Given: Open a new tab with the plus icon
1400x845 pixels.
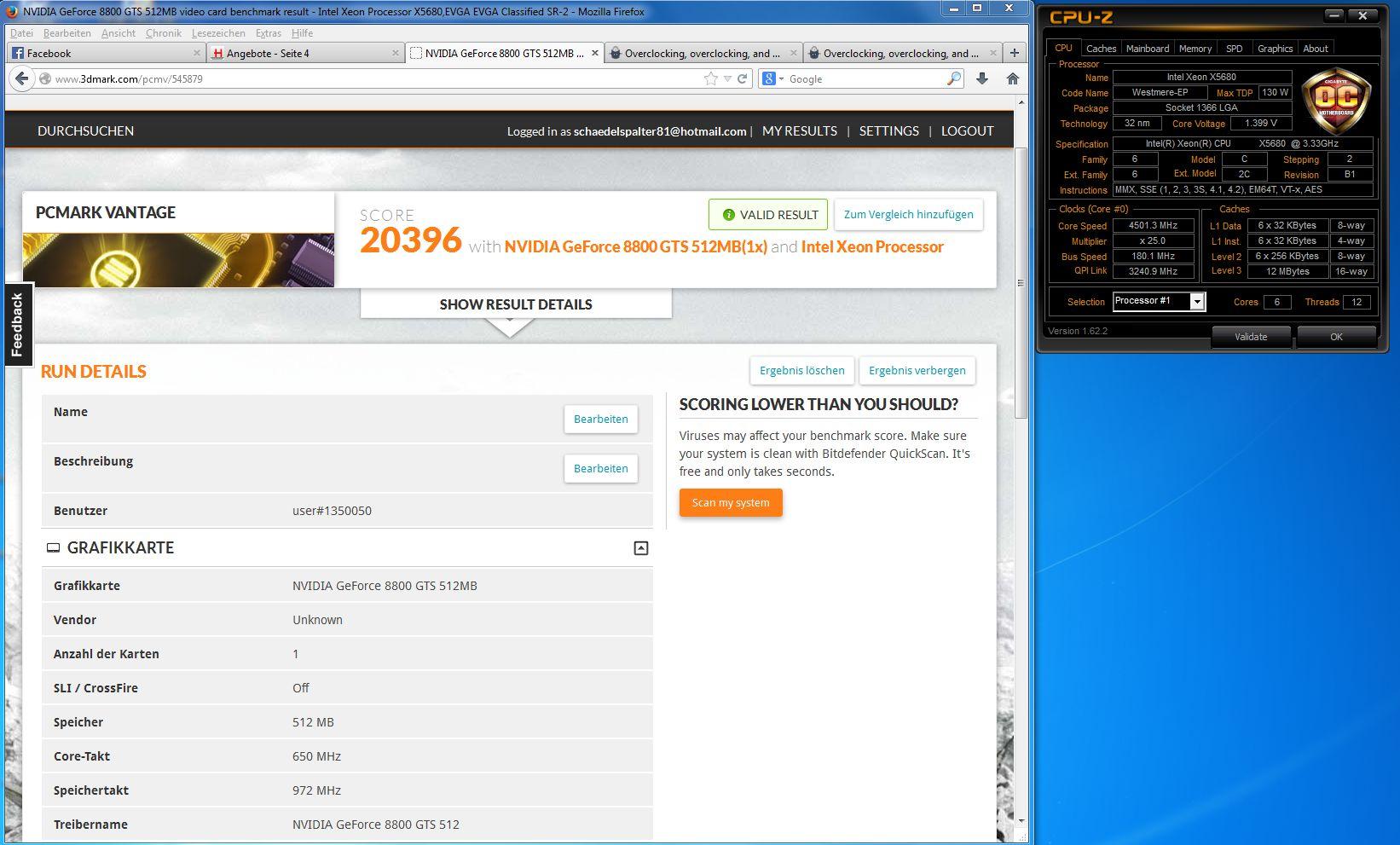Looking at the screenshot, I should click(1015, 53).
